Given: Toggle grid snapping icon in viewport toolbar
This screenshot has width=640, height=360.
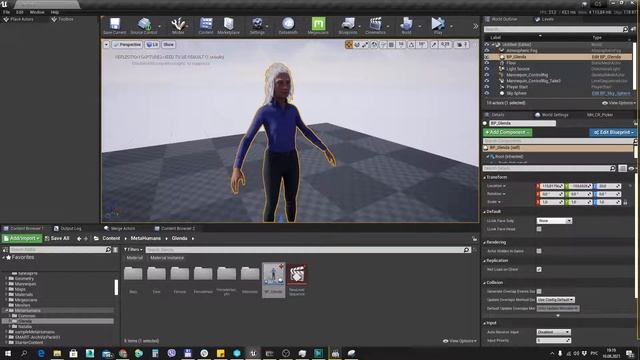Looking at the screenshot, I should [x=391, y=44].
